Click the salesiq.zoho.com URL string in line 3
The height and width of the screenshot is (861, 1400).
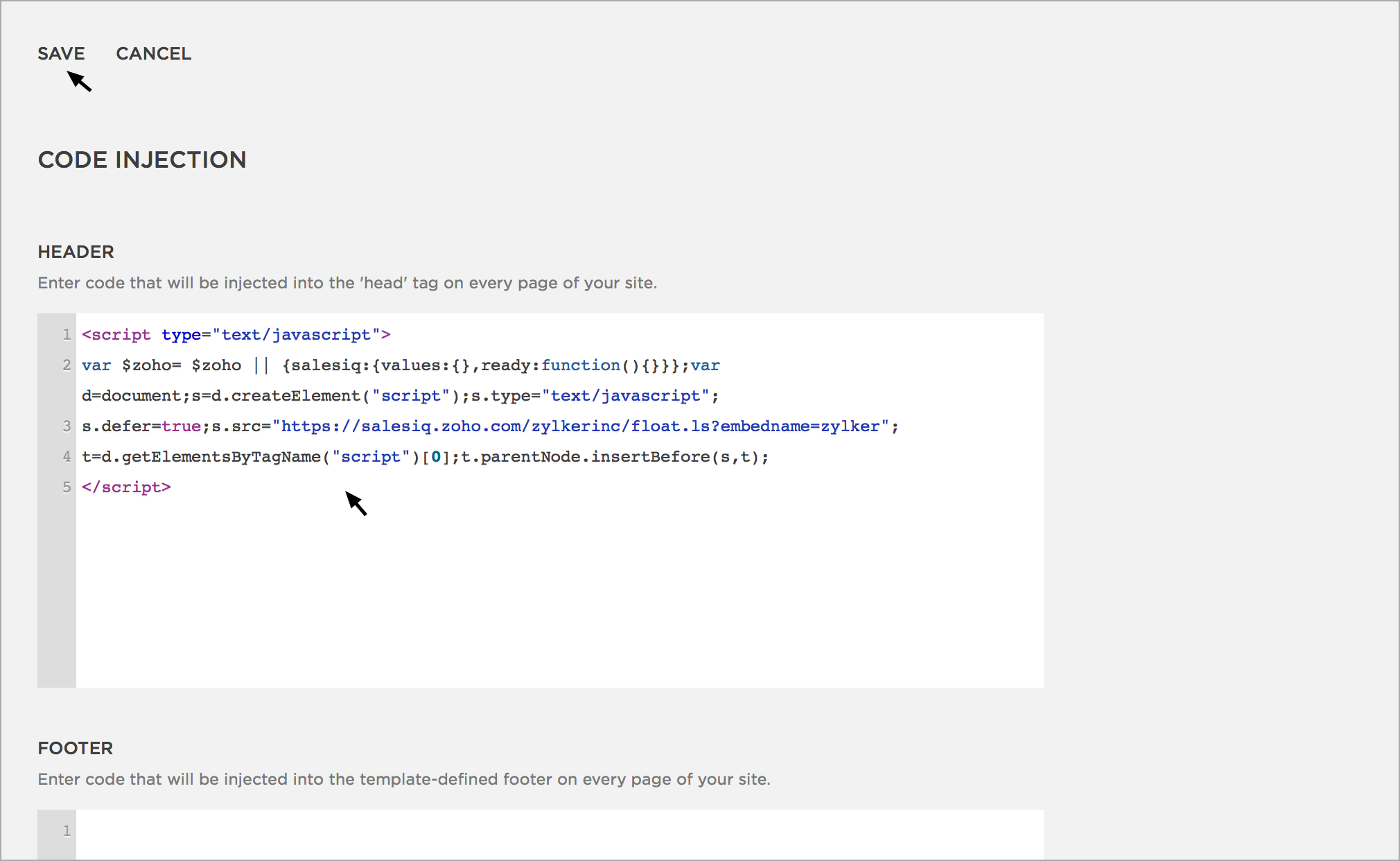click(x=581, y=426)
